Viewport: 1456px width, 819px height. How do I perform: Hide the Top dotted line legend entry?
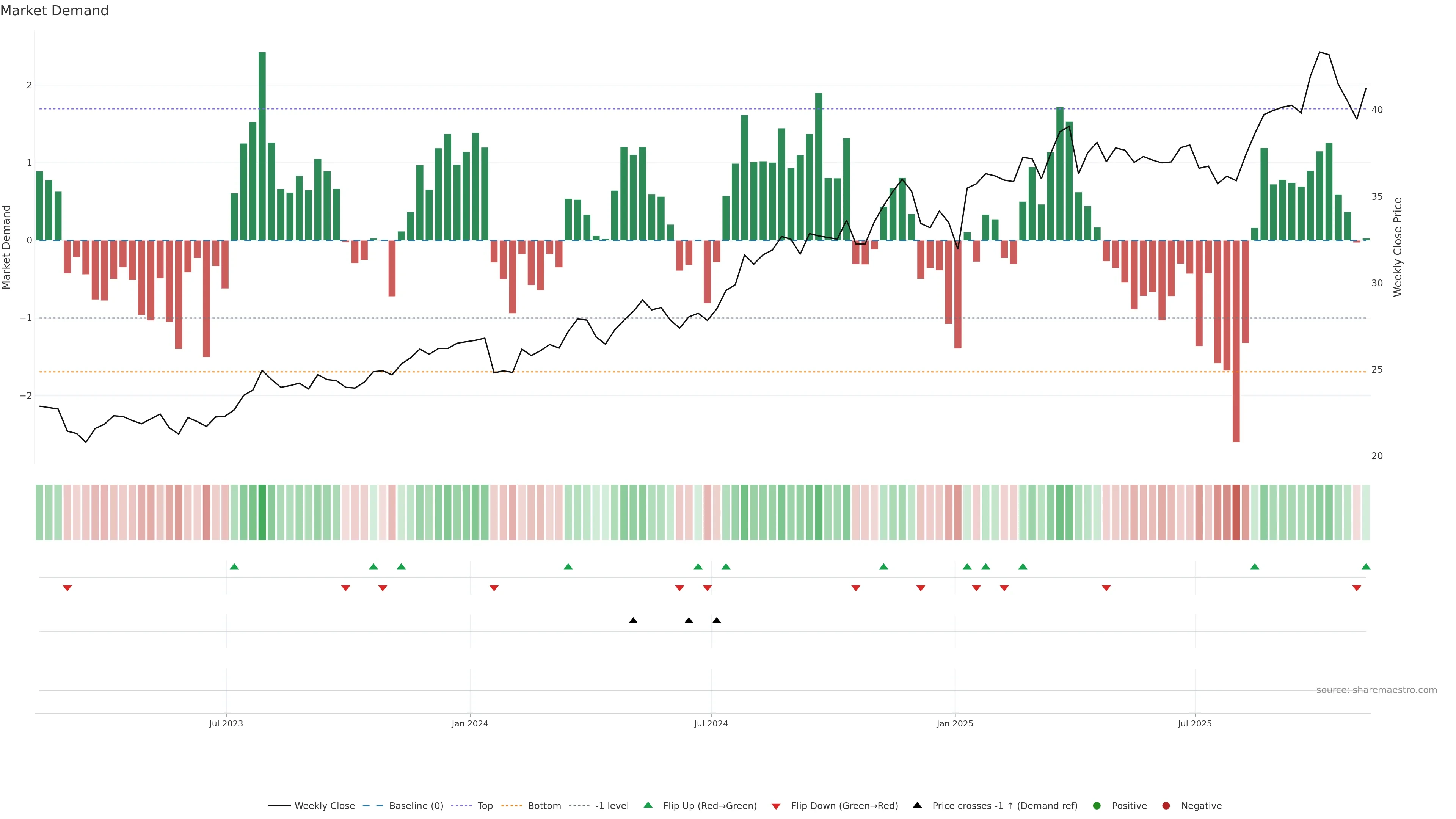click(485, 806)
